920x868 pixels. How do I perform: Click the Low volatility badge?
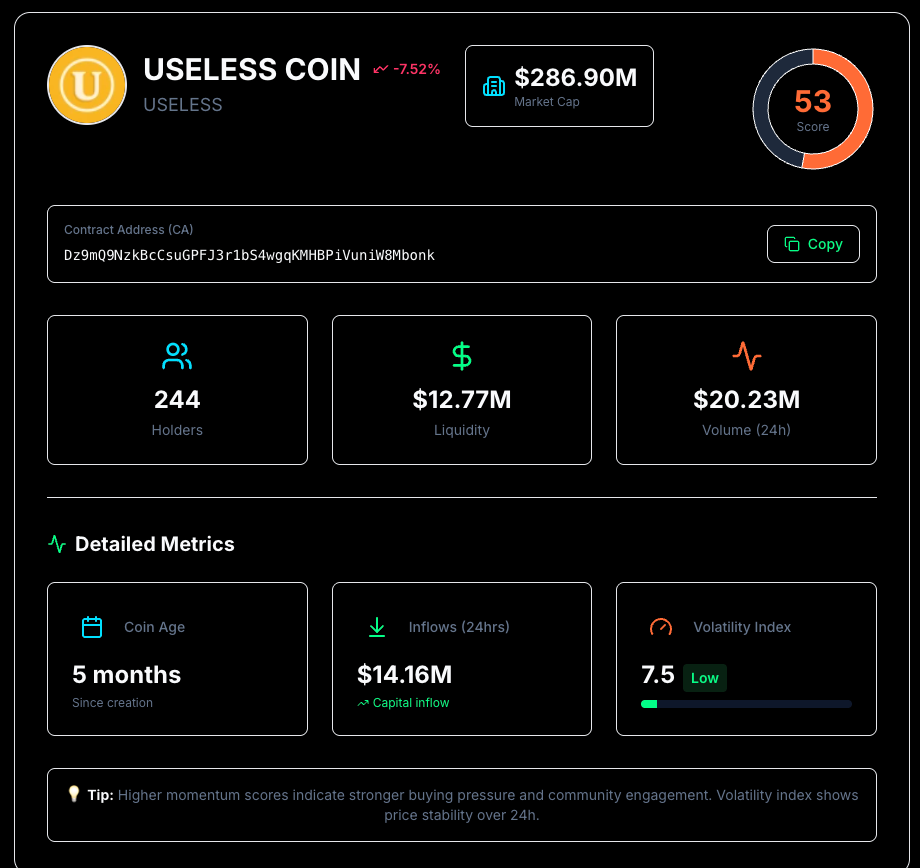pyautogui.click(x=704, y=678)
